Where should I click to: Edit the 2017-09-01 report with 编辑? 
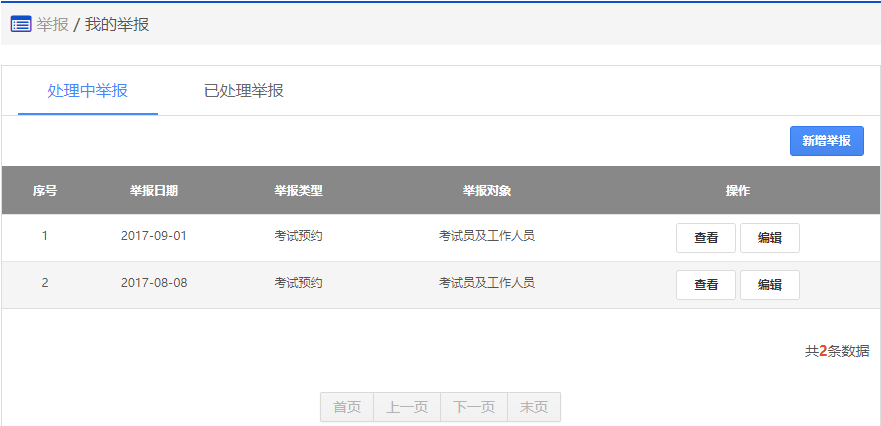coord(769,238)
